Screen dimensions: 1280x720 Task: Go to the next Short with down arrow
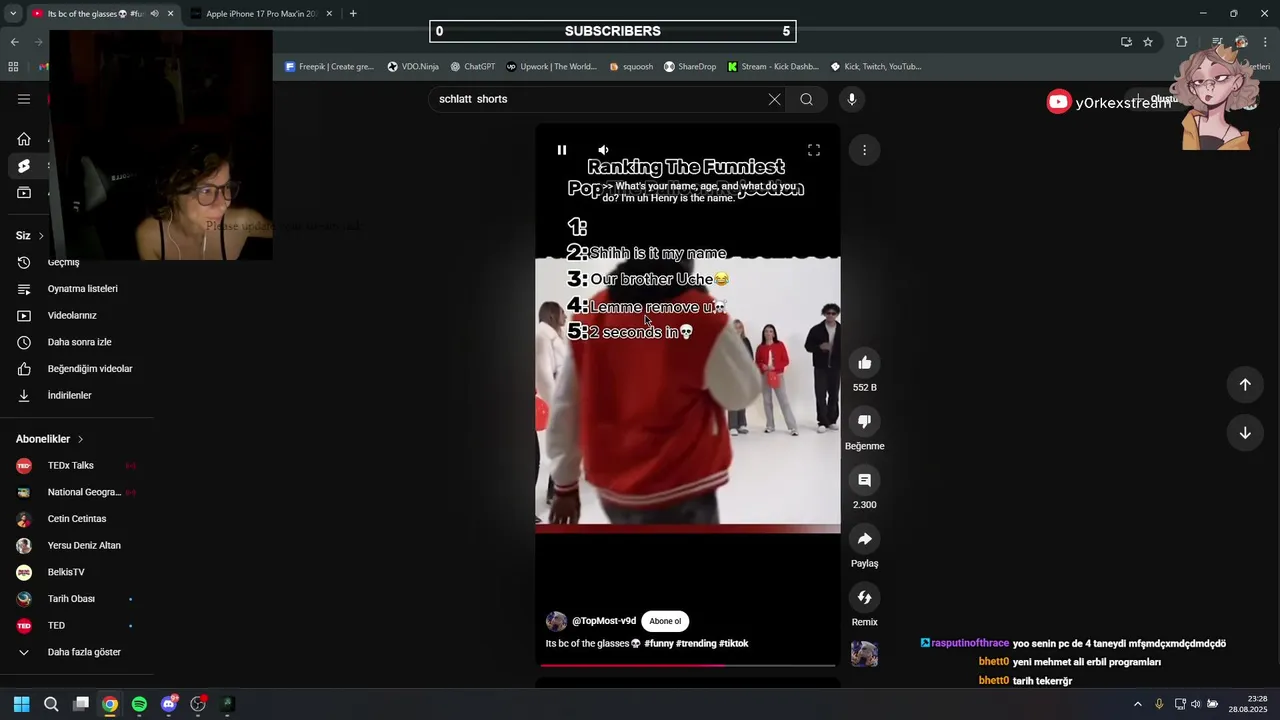(x=1245, y=433)
